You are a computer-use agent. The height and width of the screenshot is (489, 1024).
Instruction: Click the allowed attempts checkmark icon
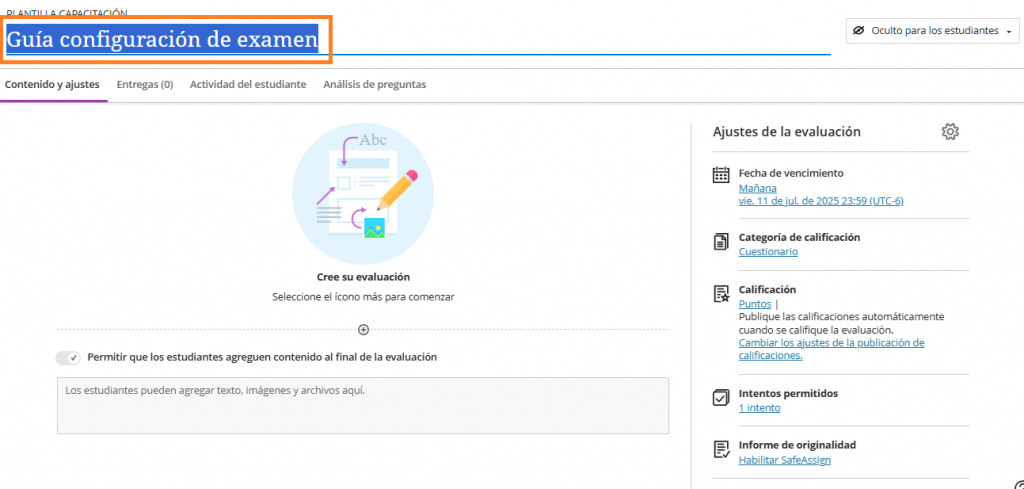[x=721, y=397]
